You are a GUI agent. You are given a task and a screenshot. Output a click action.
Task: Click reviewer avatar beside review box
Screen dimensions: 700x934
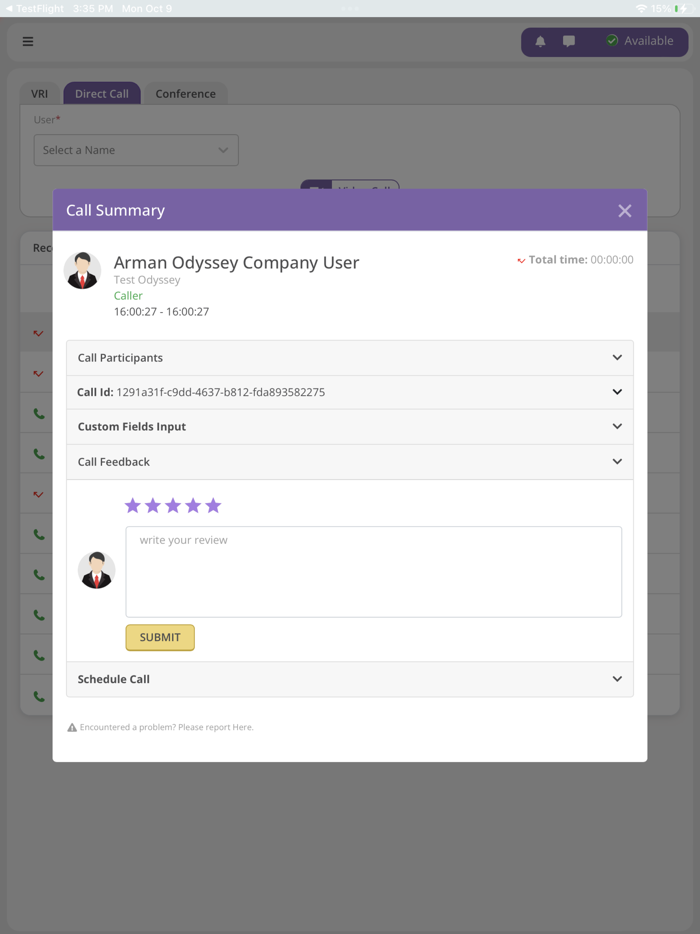(97, 570)
